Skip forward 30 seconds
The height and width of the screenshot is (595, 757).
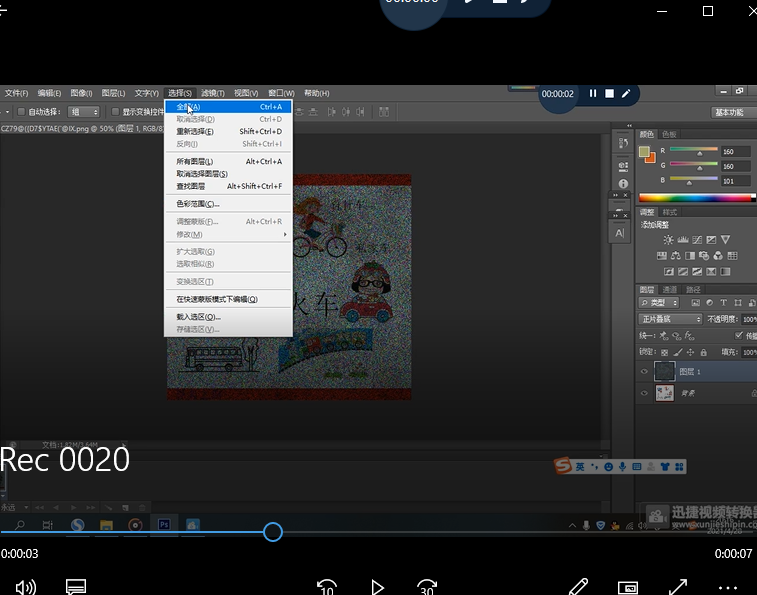coord(427,587)
